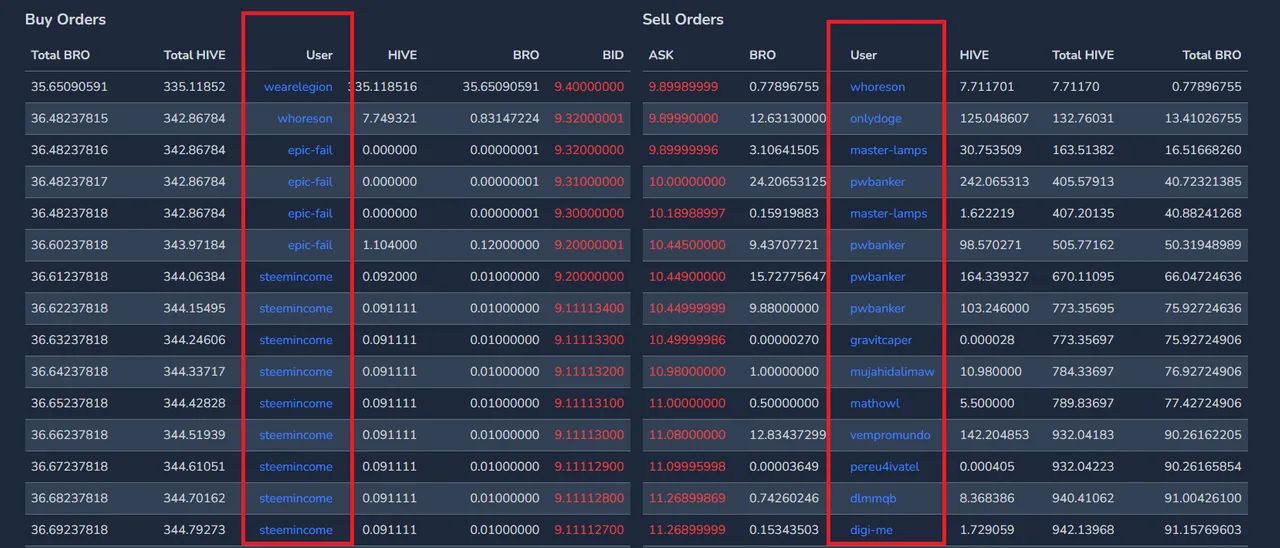
Task: Click the BID column header
Action: pos(613,55)
